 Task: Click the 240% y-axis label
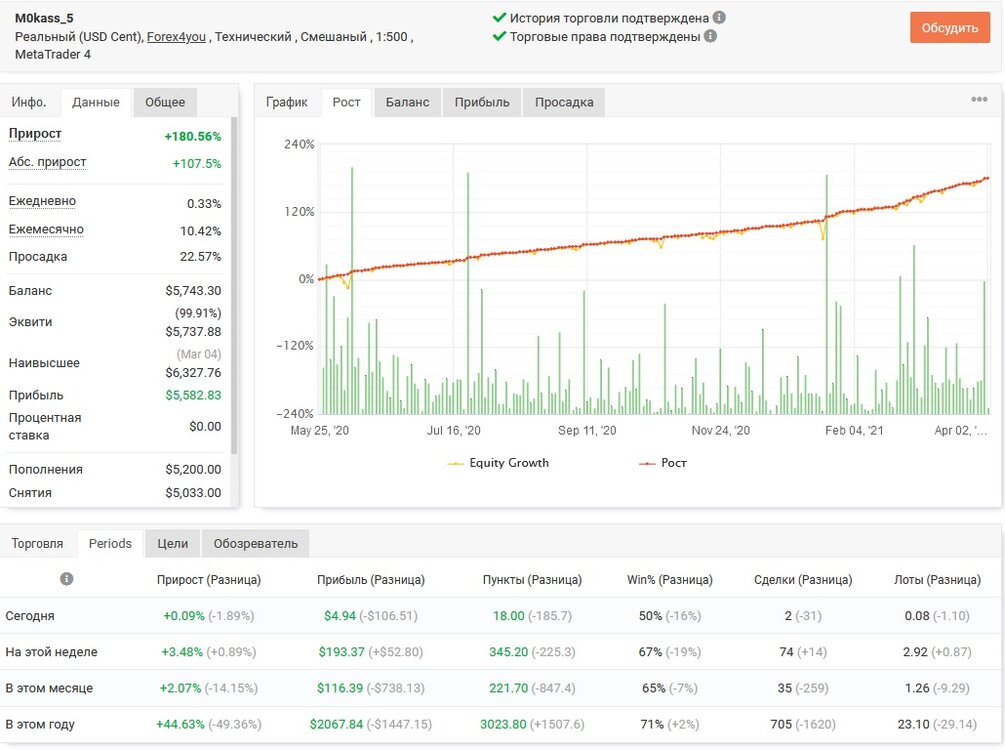[x=299, y=144]
